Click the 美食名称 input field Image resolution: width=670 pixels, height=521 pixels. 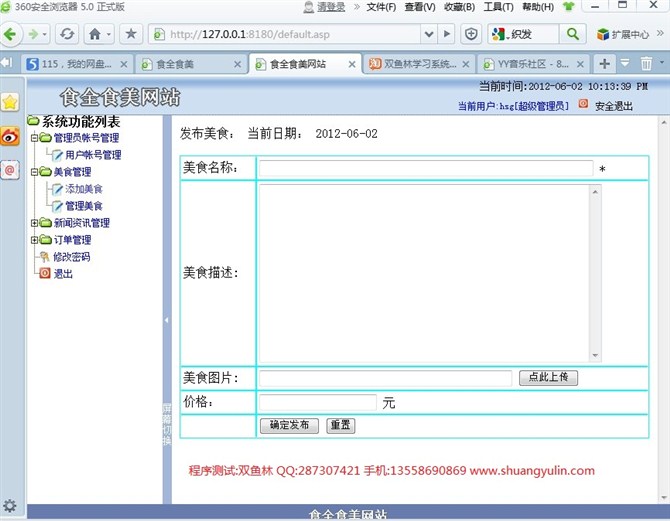pos(426,168)
